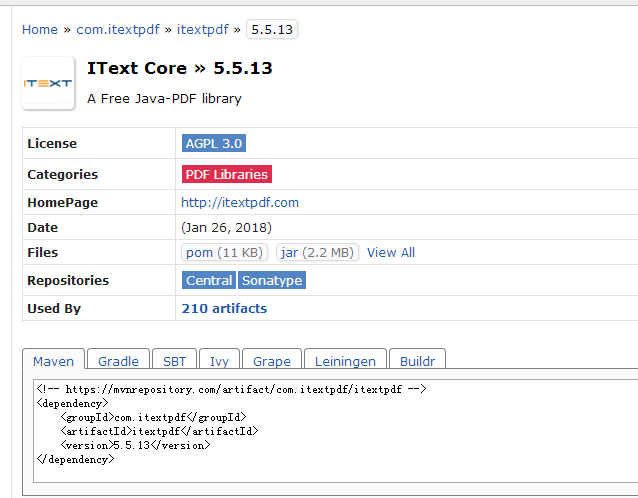Image resolution: width=638 pixels, height=498 pixels.
Task: Click the 5.5.13 version breadcrumb badge
Action: pos(272,30)
